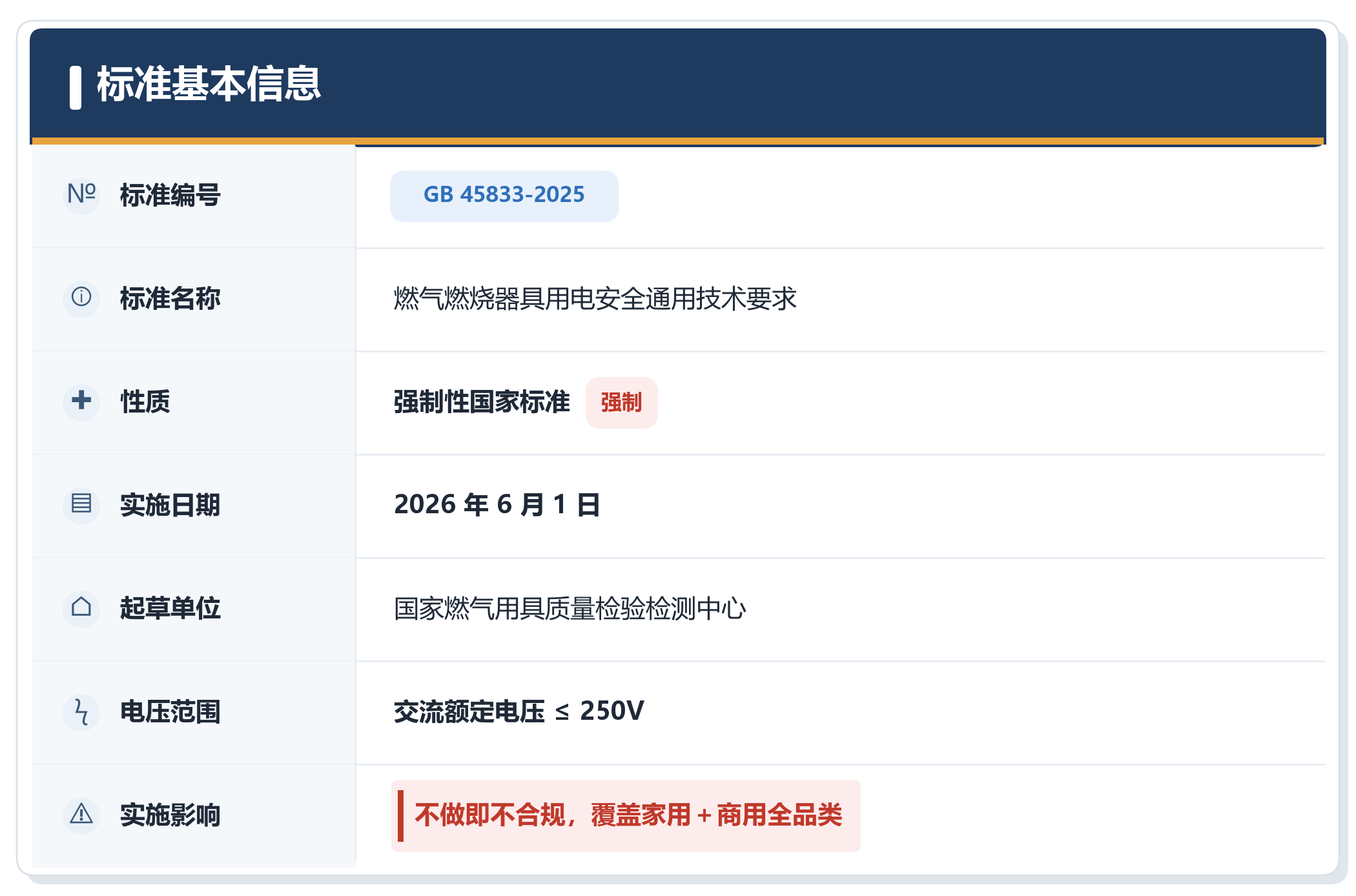Click the text 强制性国家标准
1356x896 pixels.
(x=482, y=402)
